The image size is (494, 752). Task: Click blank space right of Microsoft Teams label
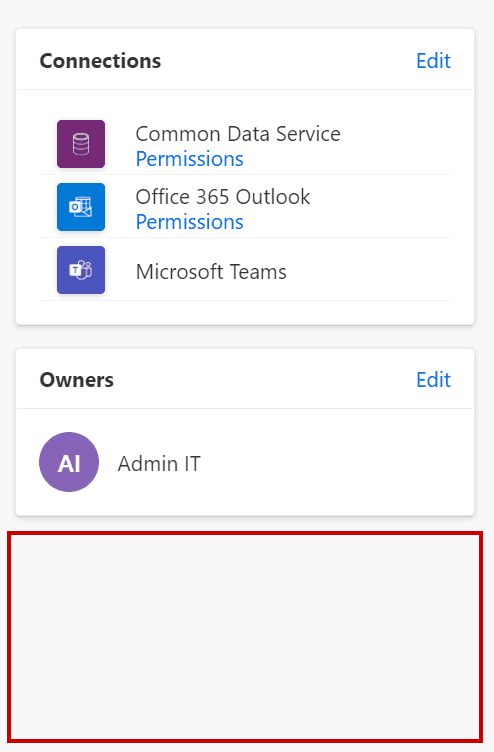click(x=369, y=271)
